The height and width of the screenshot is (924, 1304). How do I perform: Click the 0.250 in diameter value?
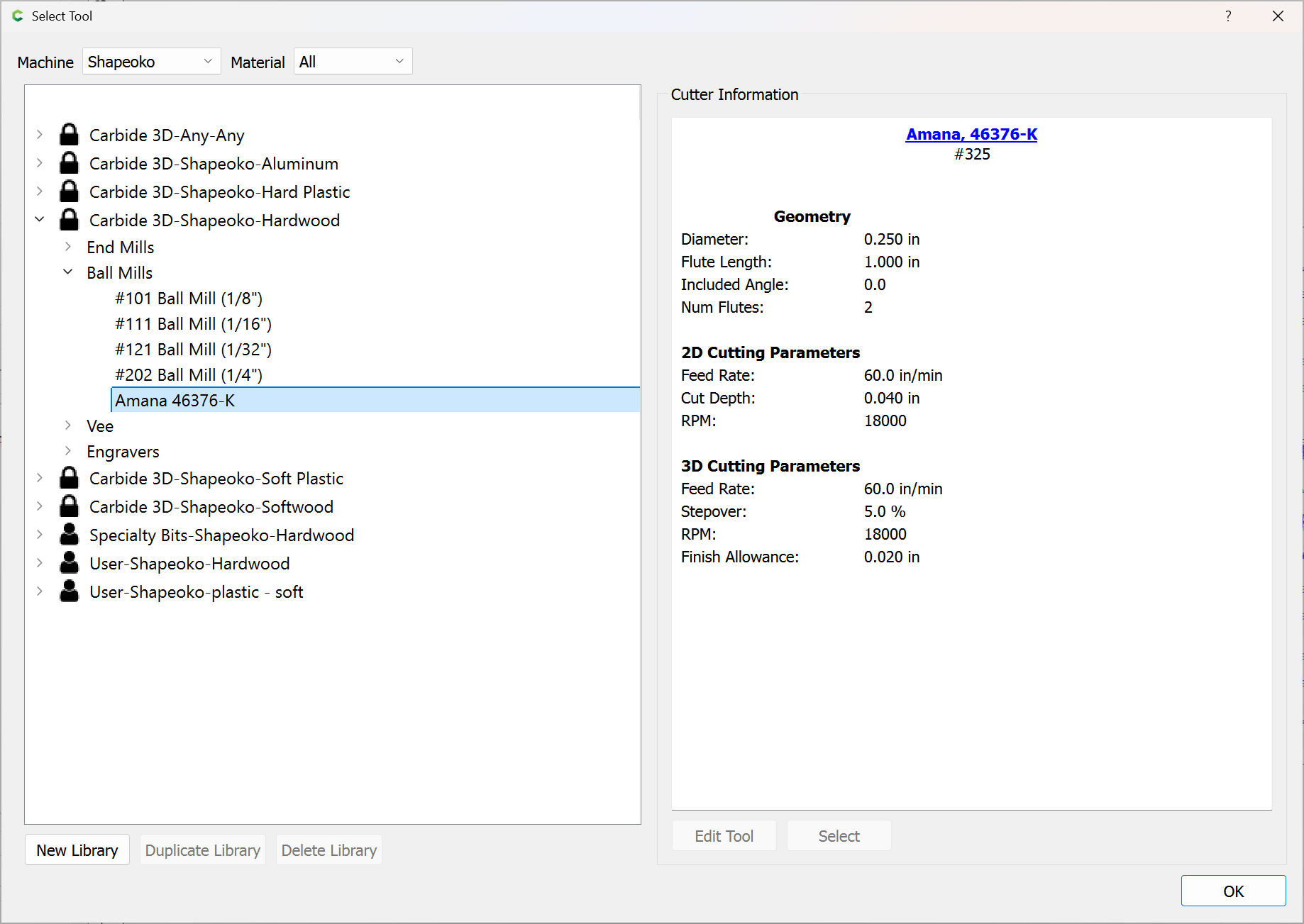point(892,239)
